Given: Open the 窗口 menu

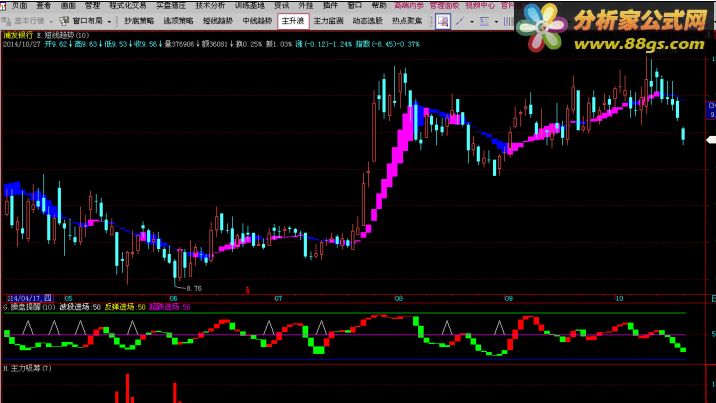Looking at the screenshot, I should (354, 5).
